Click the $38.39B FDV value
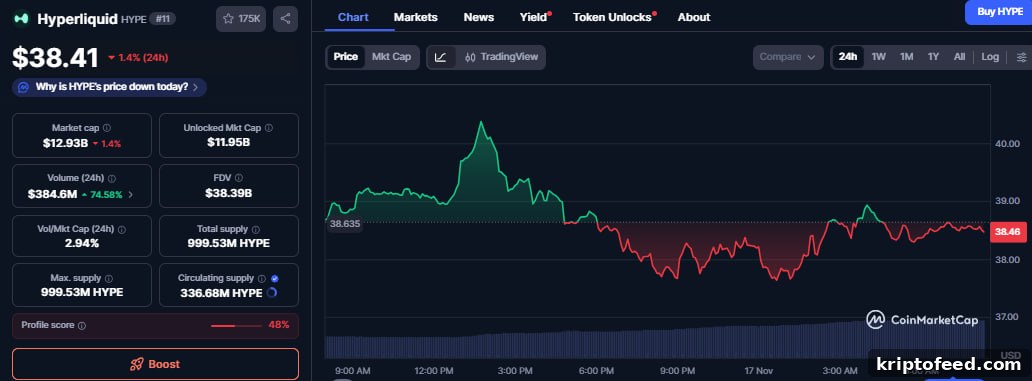Image resolution: width=1032 pixels, height=381 pixels. [228, 193]
